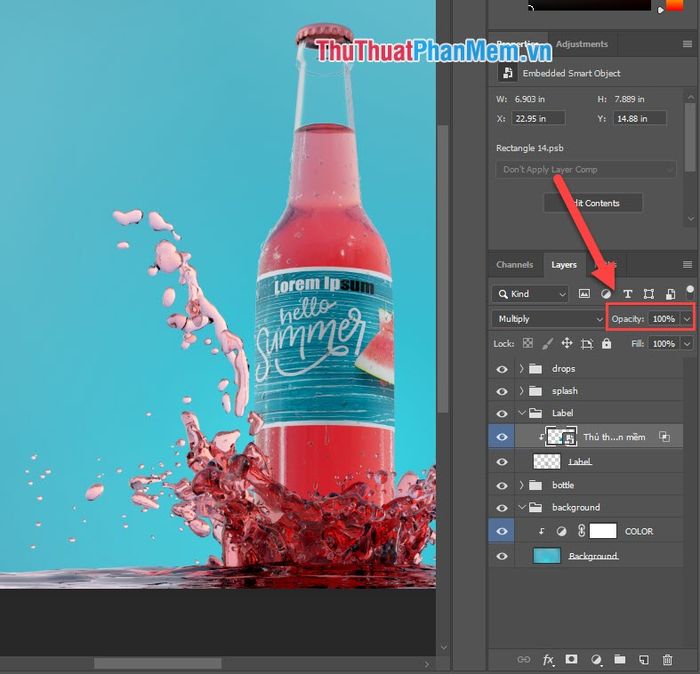Open the Multiply blend mode dropdown

(548, 319)
